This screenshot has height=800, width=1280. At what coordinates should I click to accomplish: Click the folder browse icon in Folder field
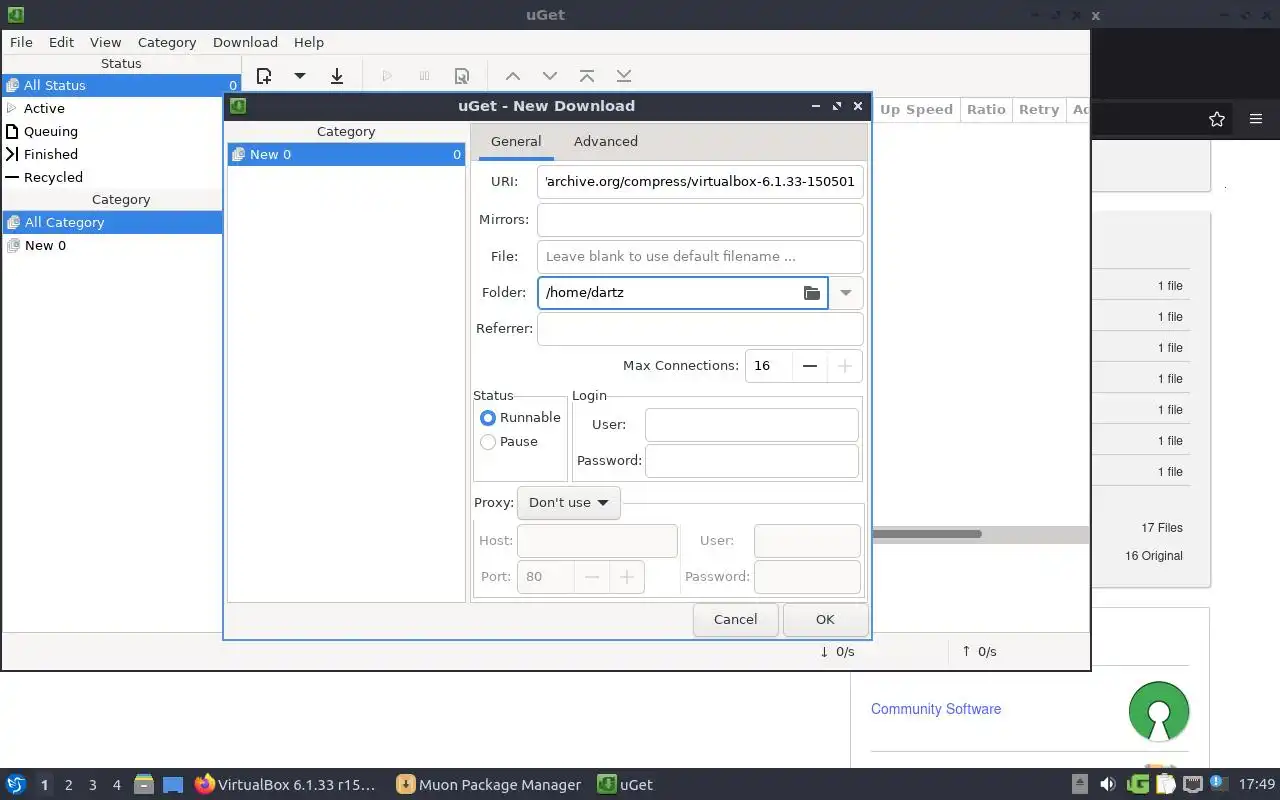812,292
